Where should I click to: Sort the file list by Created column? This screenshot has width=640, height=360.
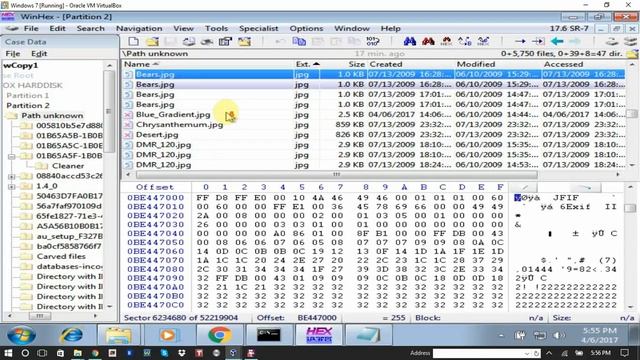[410, 64]
